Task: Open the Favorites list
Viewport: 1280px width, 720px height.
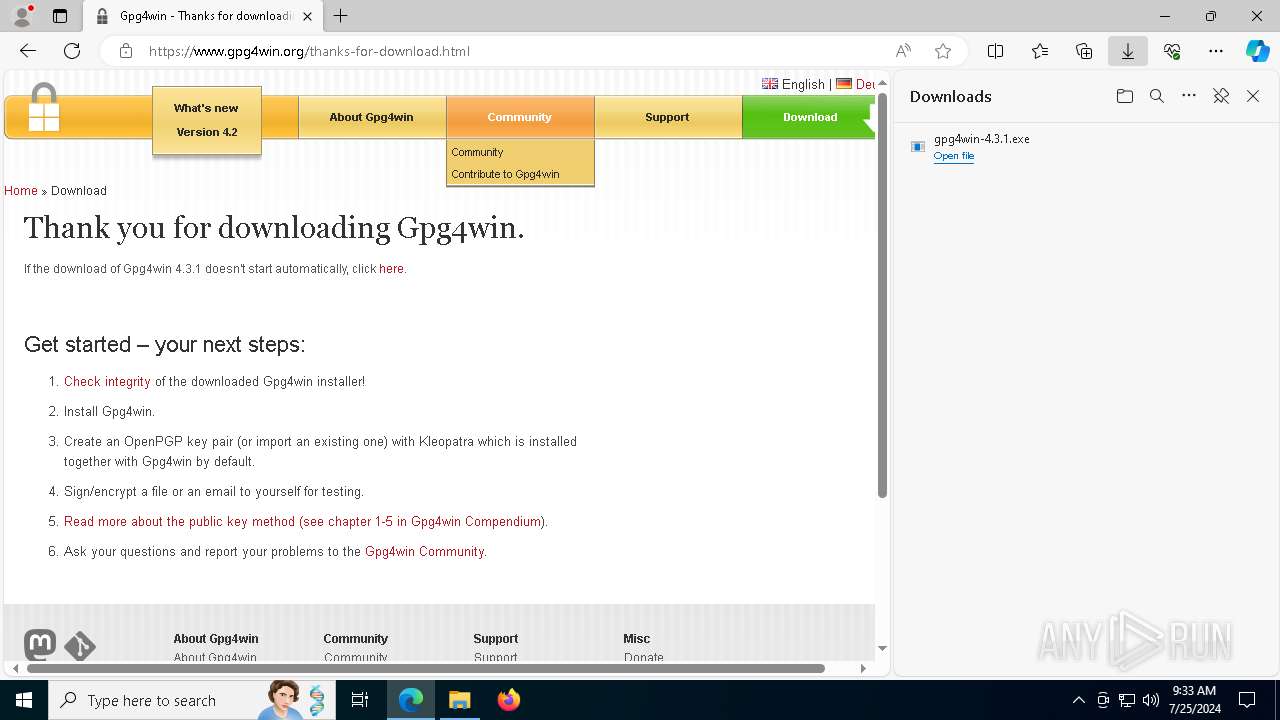Action: click(1040, 51)
